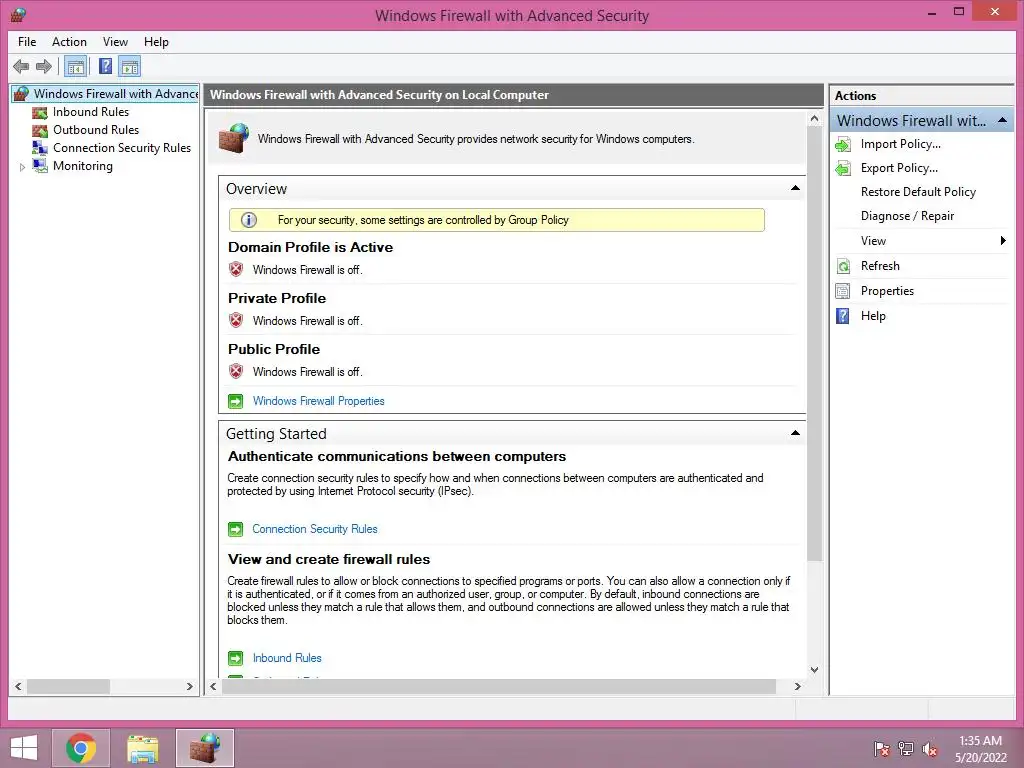Click the Forward arrow toolbar icon
The image size is (1024, 768).
tap(44, 67)
